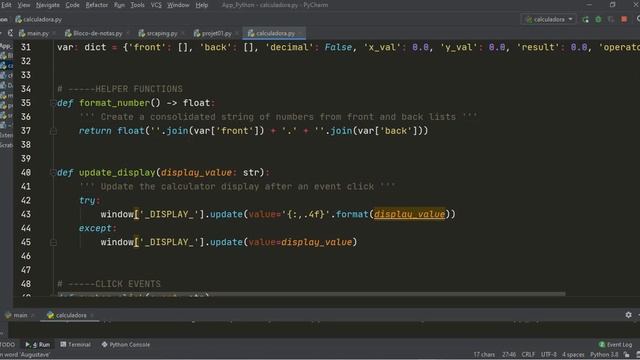Close the calculadora.py editor tab
Viewport: 640px width, 360px height.
point(301,33)
